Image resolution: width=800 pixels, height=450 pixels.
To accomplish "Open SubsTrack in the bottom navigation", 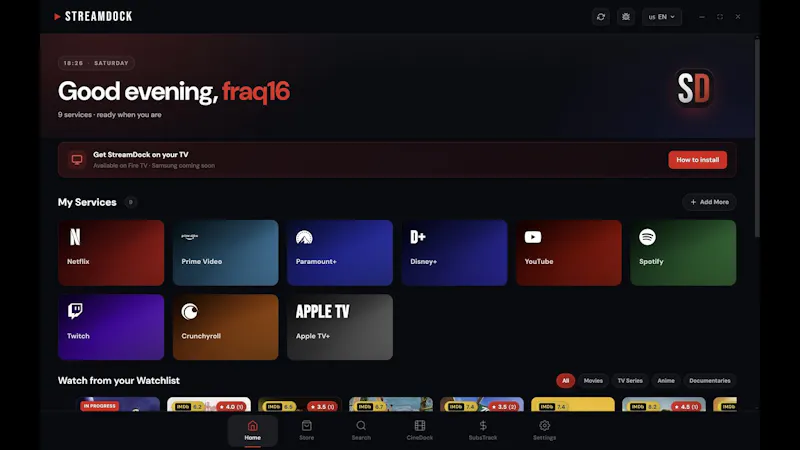I will coord(483,431).
